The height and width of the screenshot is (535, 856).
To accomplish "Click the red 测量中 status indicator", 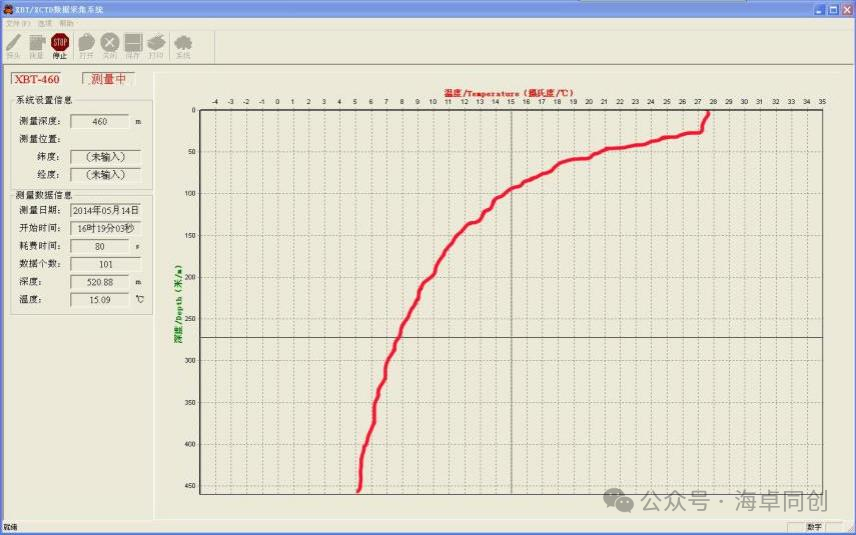I will [108, 79].
